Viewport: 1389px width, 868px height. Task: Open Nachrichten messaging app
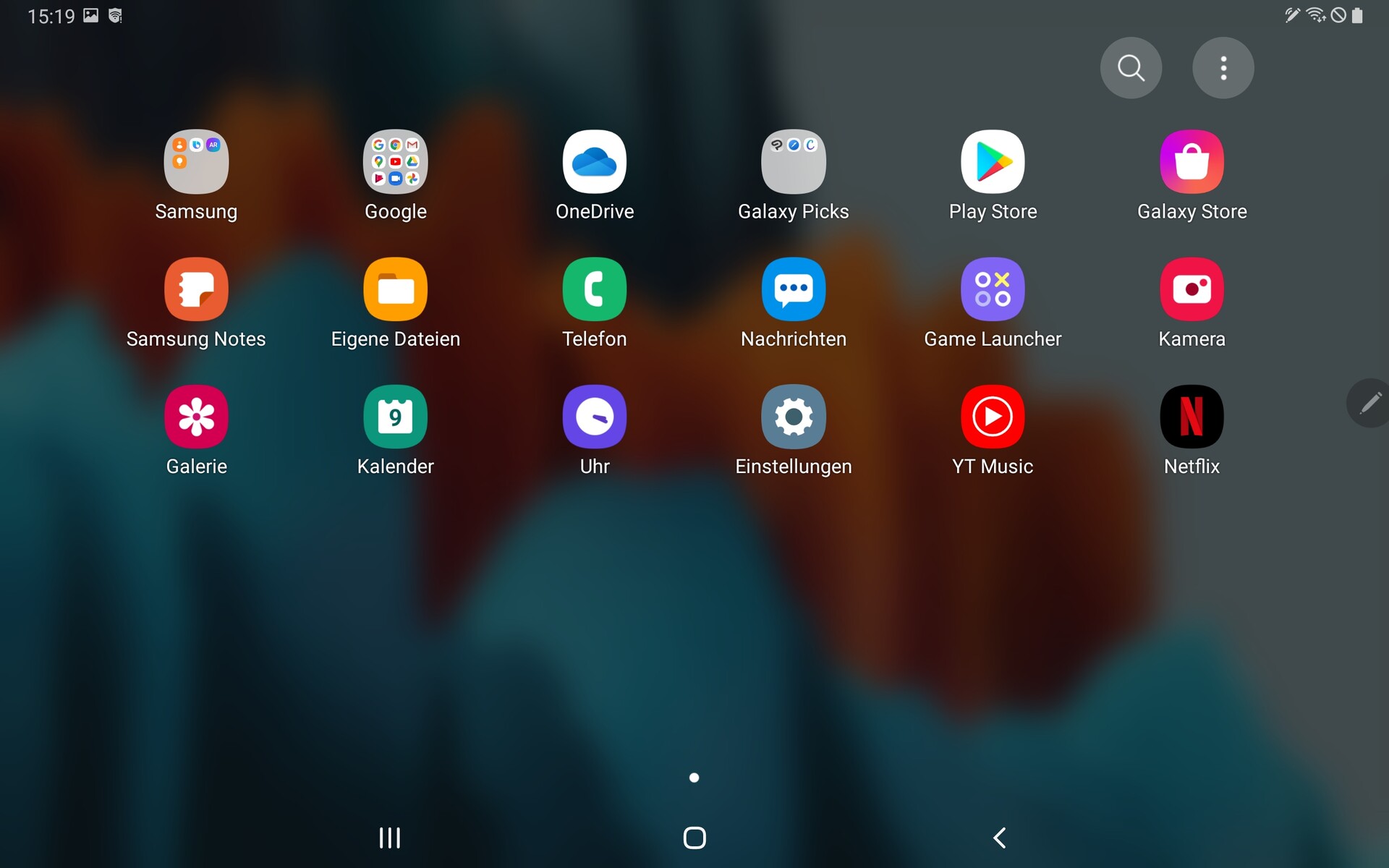(793, 289)
